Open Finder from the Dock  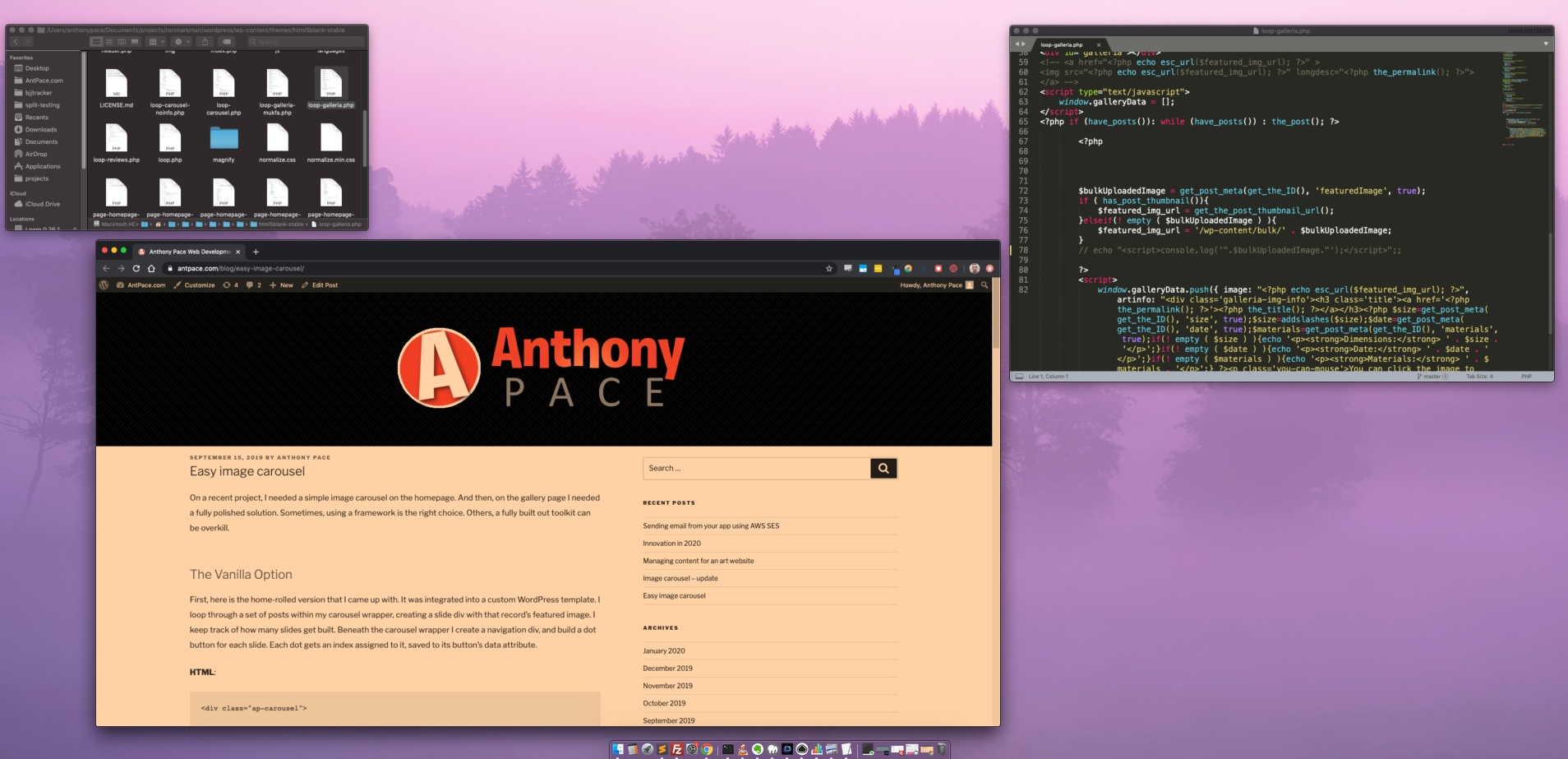click(x=617, y=749)
